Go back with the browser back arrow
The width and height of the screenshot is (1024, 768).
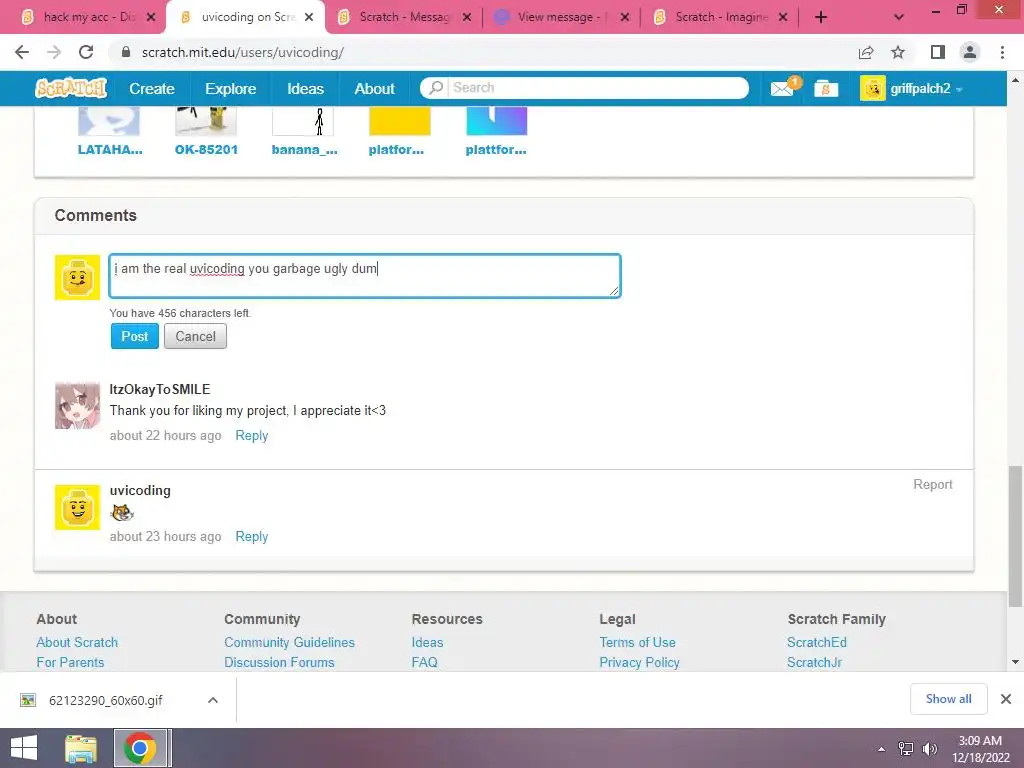(x=22, y=52)
